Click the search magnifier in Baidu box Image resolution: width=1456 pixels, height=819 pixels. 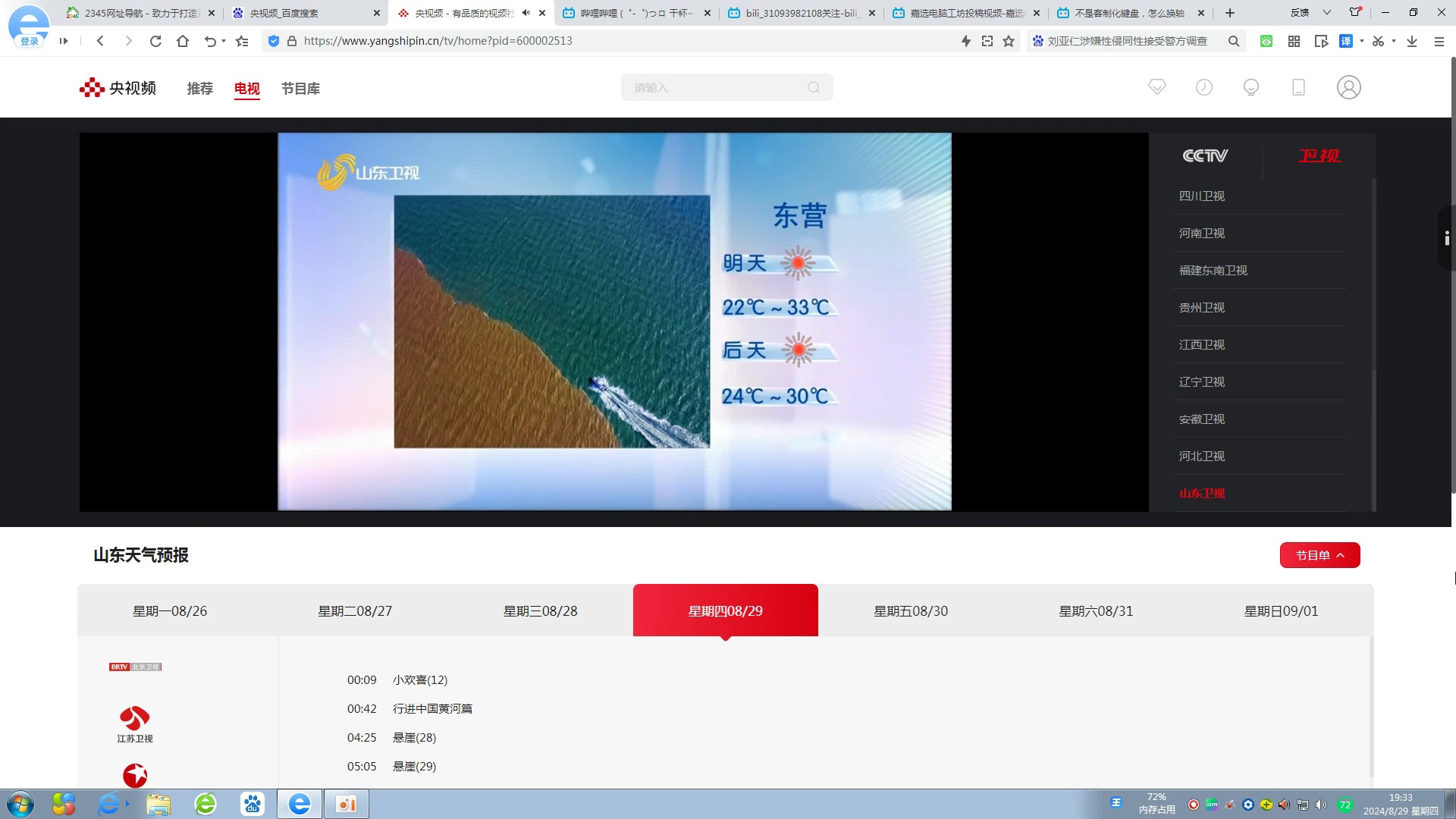coord(1234,41)
